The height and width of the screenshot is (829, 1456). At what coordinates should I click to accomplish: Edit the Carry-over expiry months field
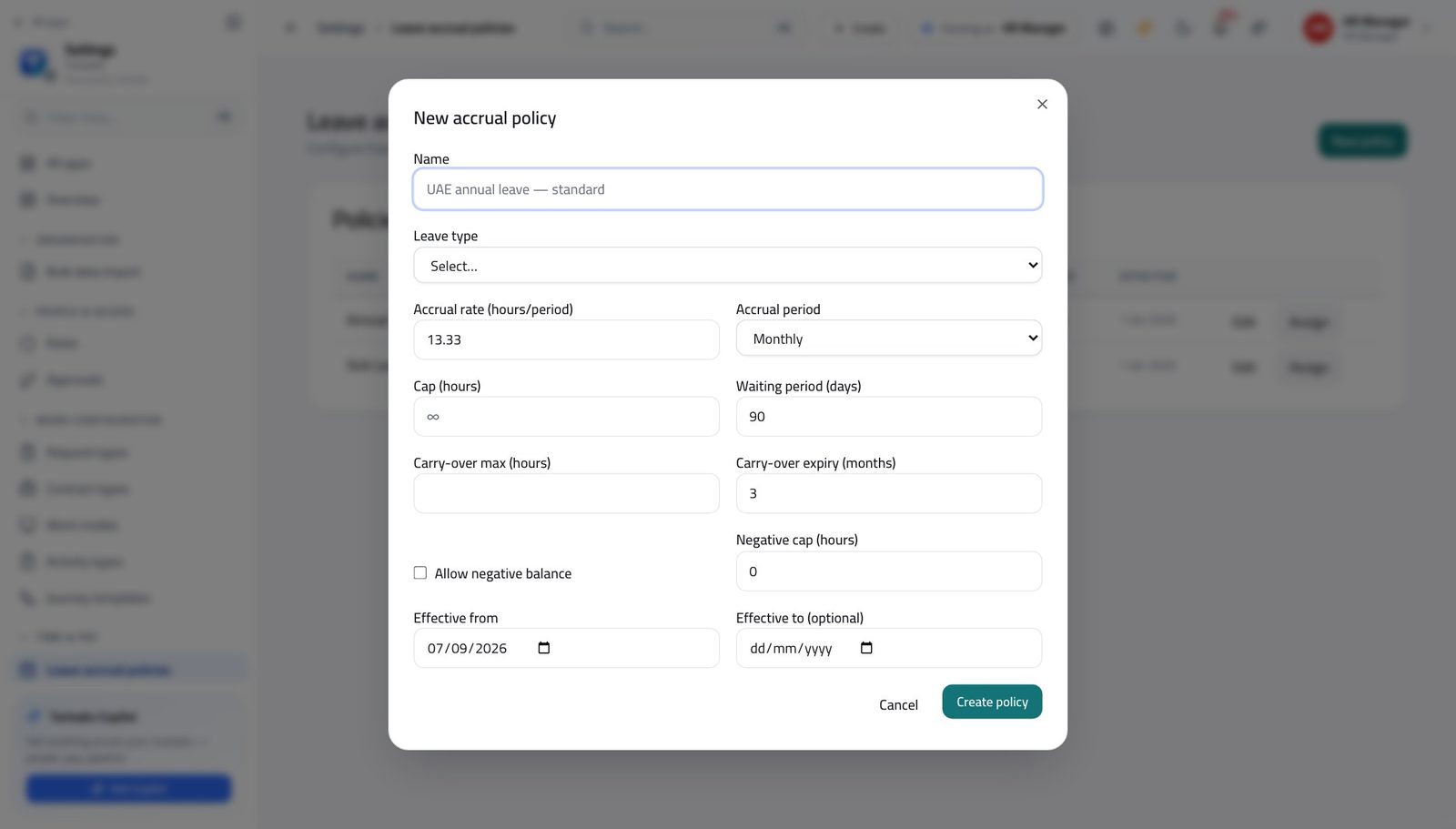(x=889, y=493)
